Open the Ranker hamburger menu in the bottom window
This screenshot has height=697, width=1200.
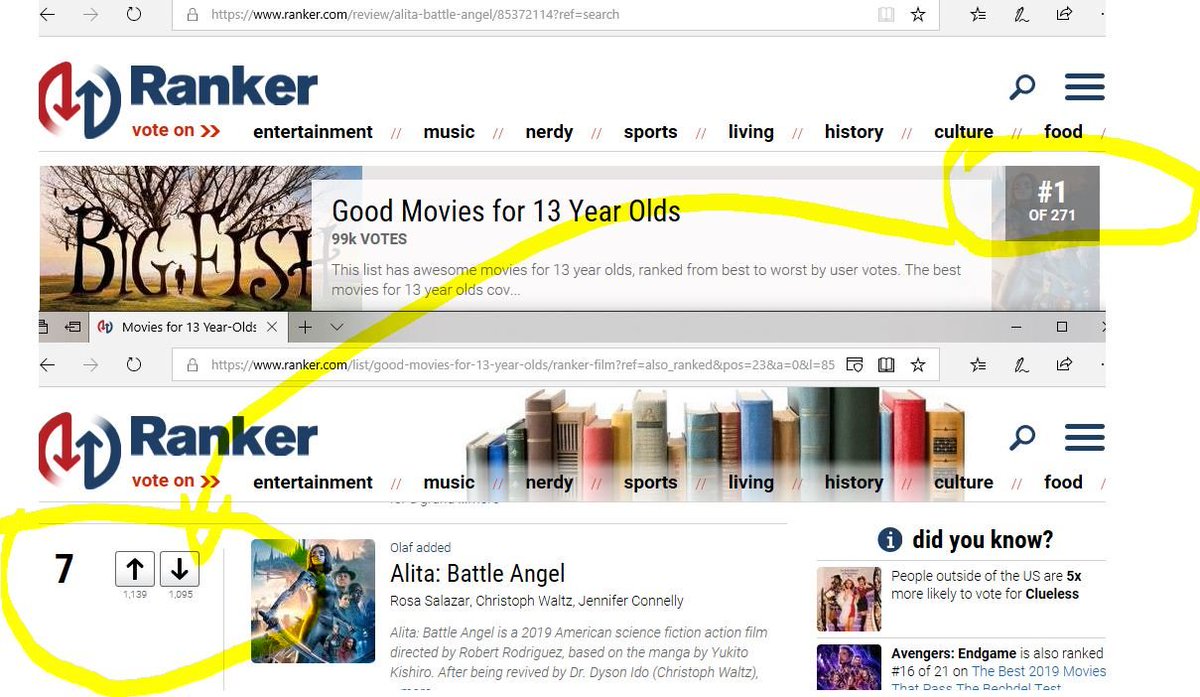(1085, 437)
